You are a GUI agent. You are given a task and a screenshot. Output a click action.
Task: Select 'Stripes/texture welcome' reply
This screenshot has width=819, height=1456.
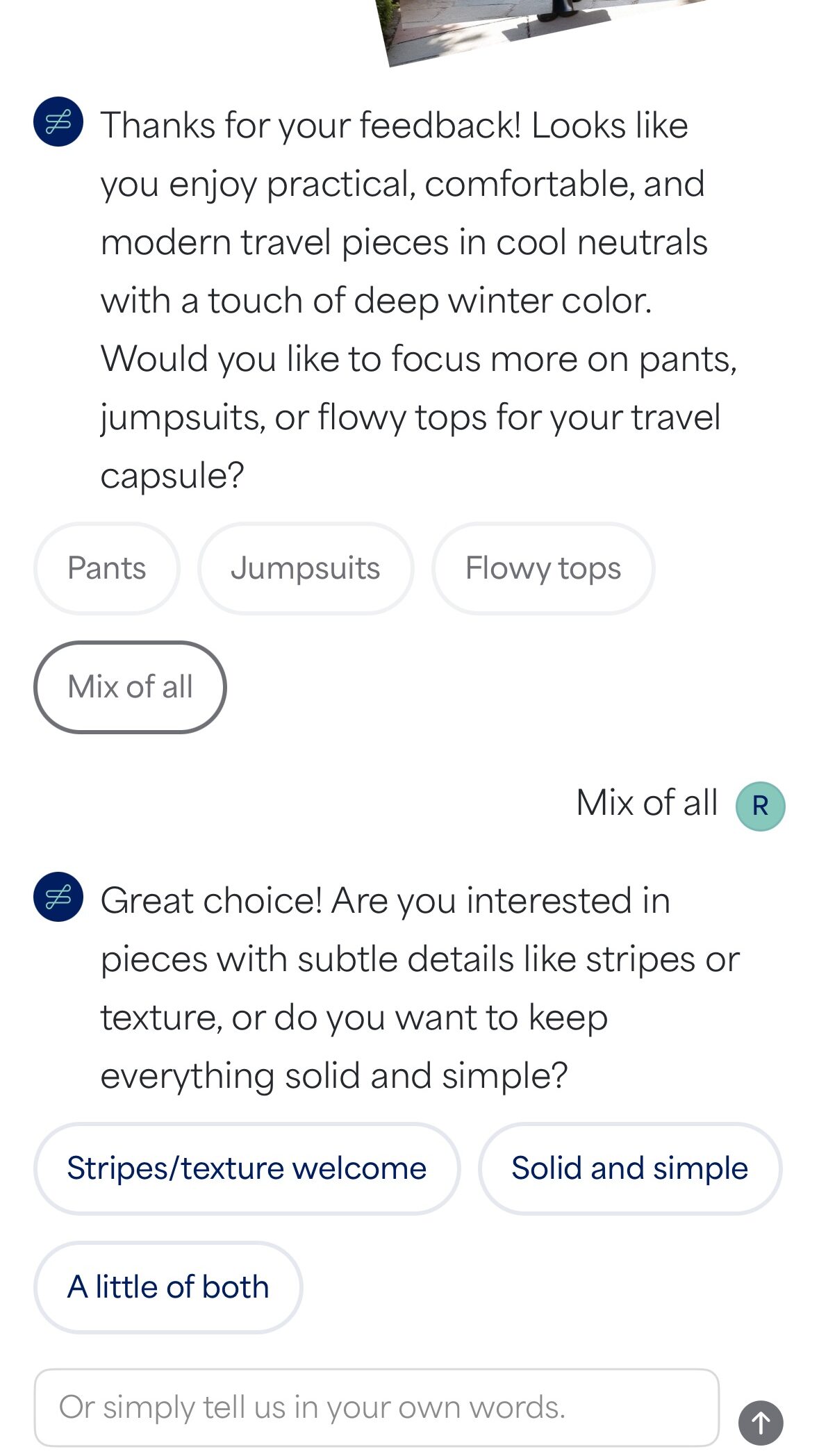coord(247,1168)
